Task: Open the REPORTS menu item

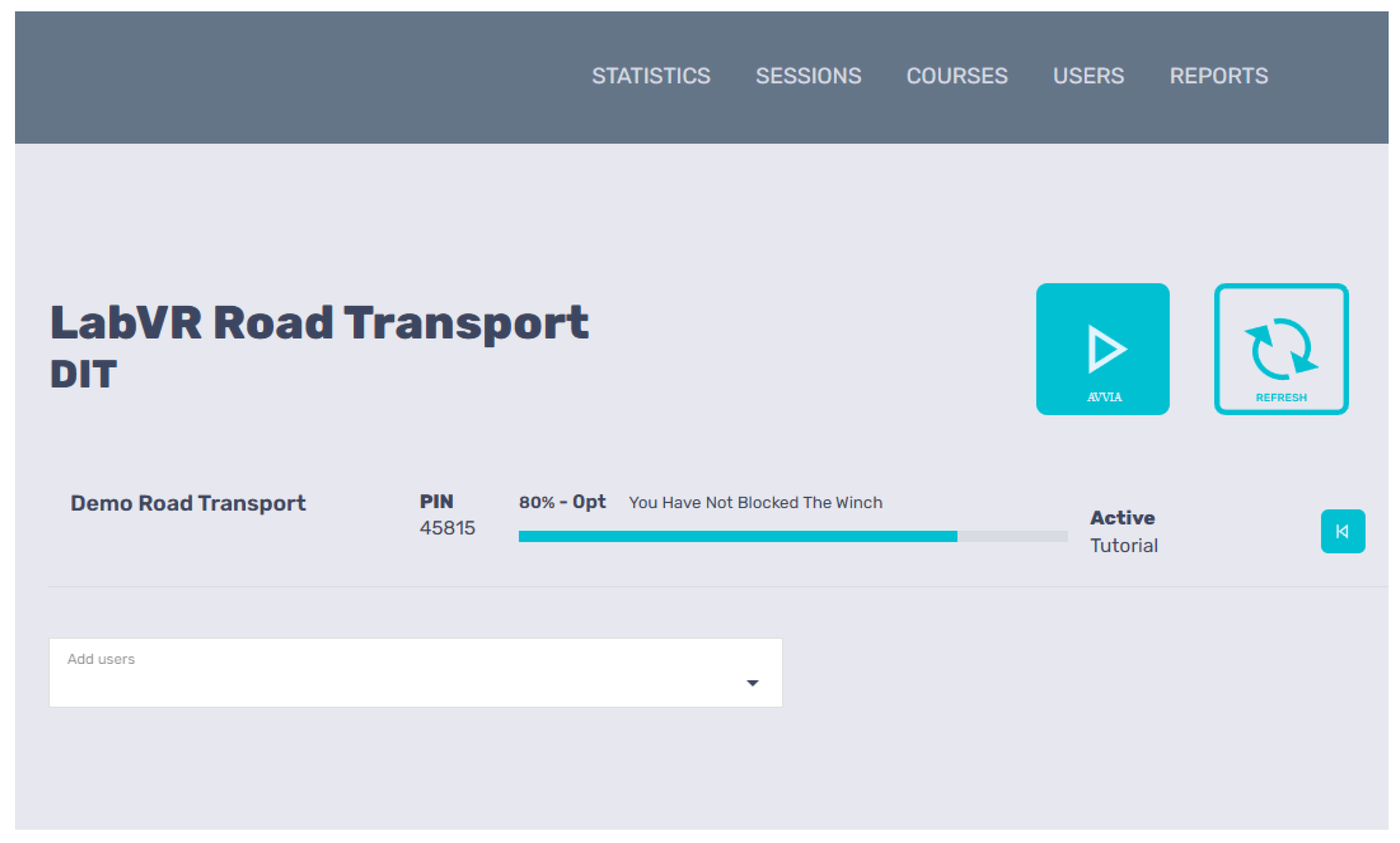Action: [x=1218, y=76]
